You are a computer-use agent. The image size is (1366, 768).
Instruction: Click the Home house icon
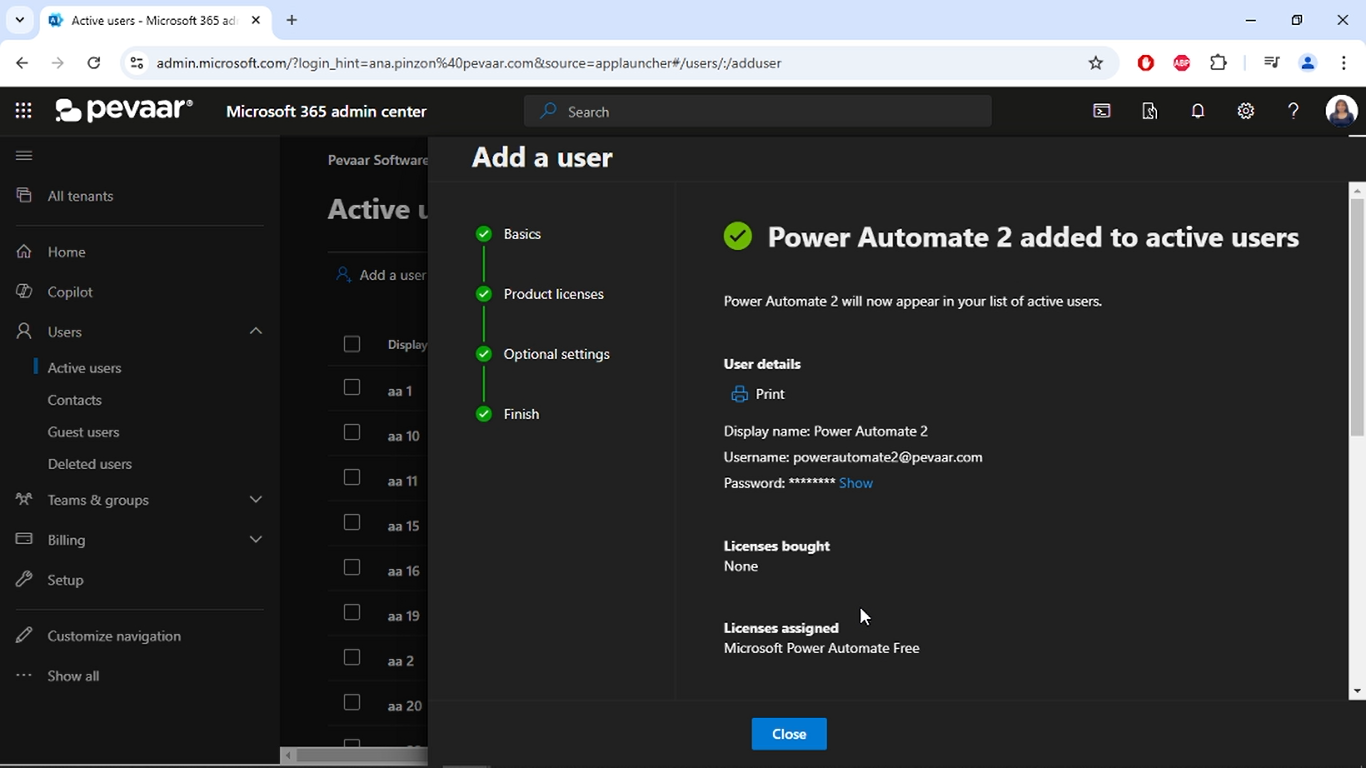pyautogui.click(x=24, y=252)
